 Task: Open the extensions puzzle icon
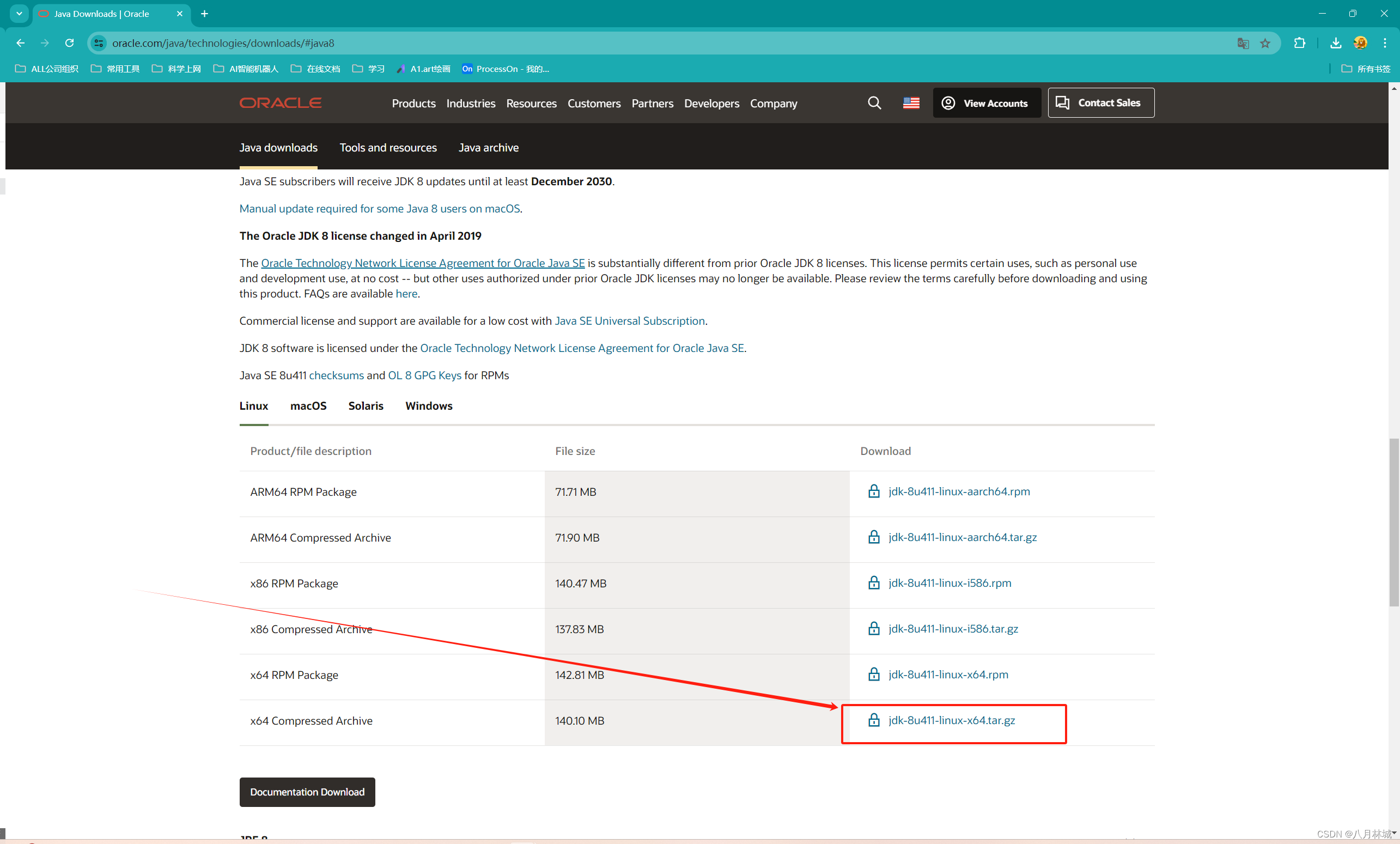click(x=1299, y=43)
